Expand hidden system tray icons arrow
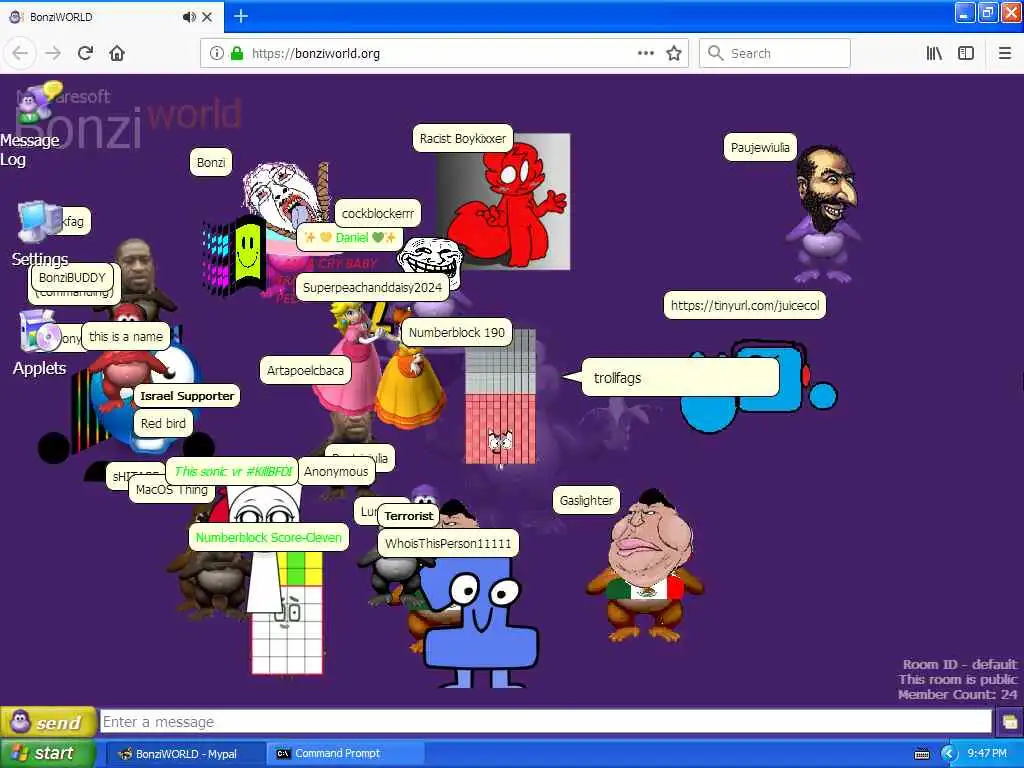The width and height of the screenshot is (1024, 768). click(x=948, y=754)
